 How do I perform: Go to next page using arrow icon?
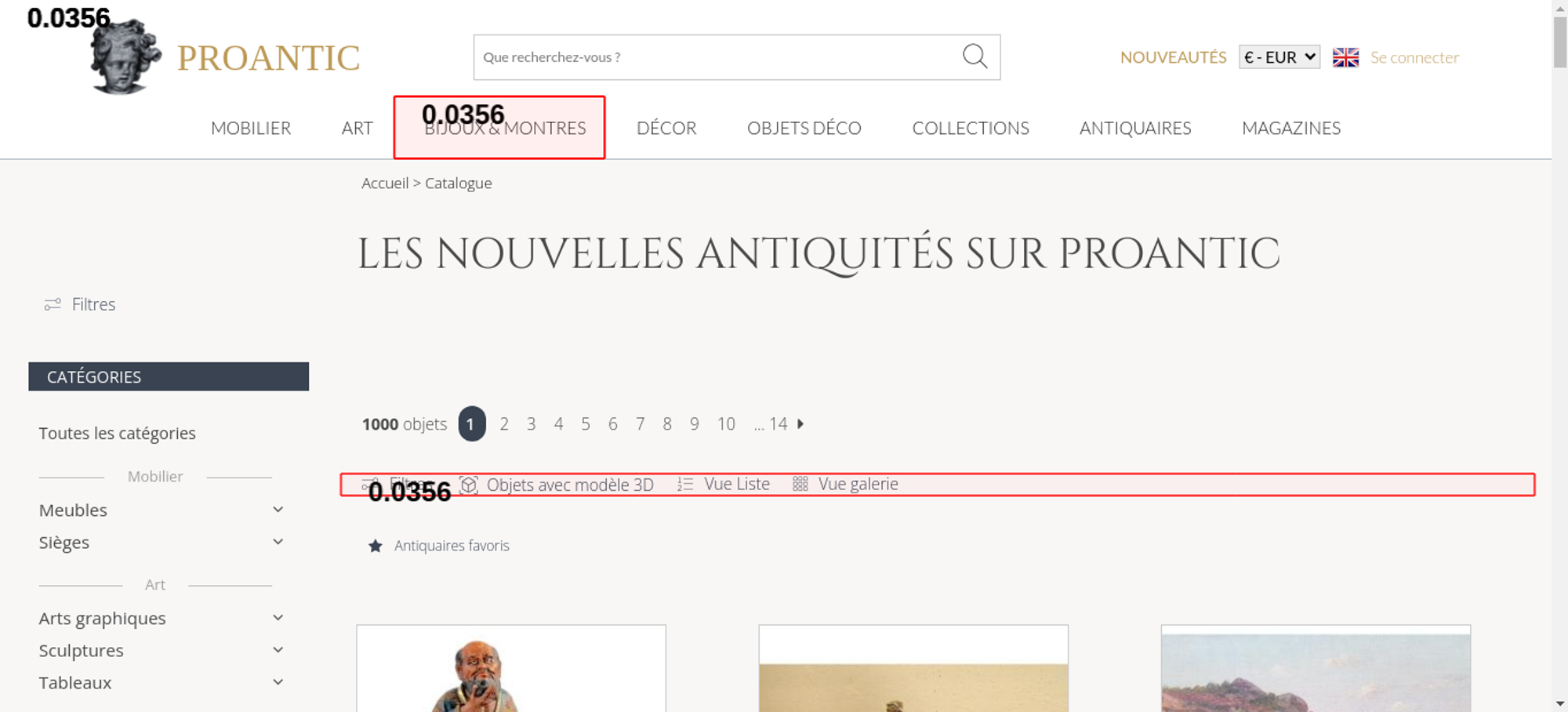pos(800,423)
